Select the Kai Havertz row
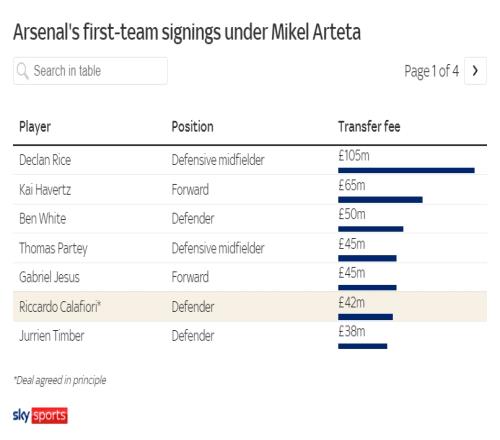 click(250, 189)
